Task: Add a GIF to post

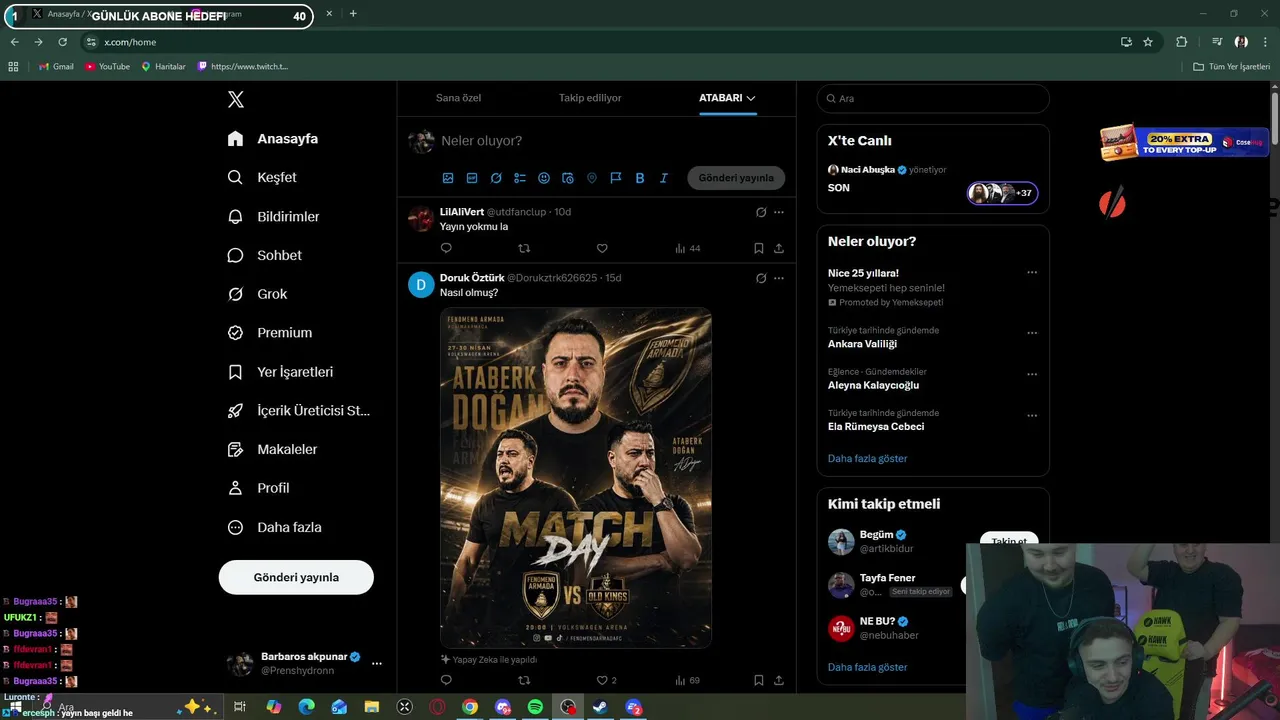Action: (472, 178)
